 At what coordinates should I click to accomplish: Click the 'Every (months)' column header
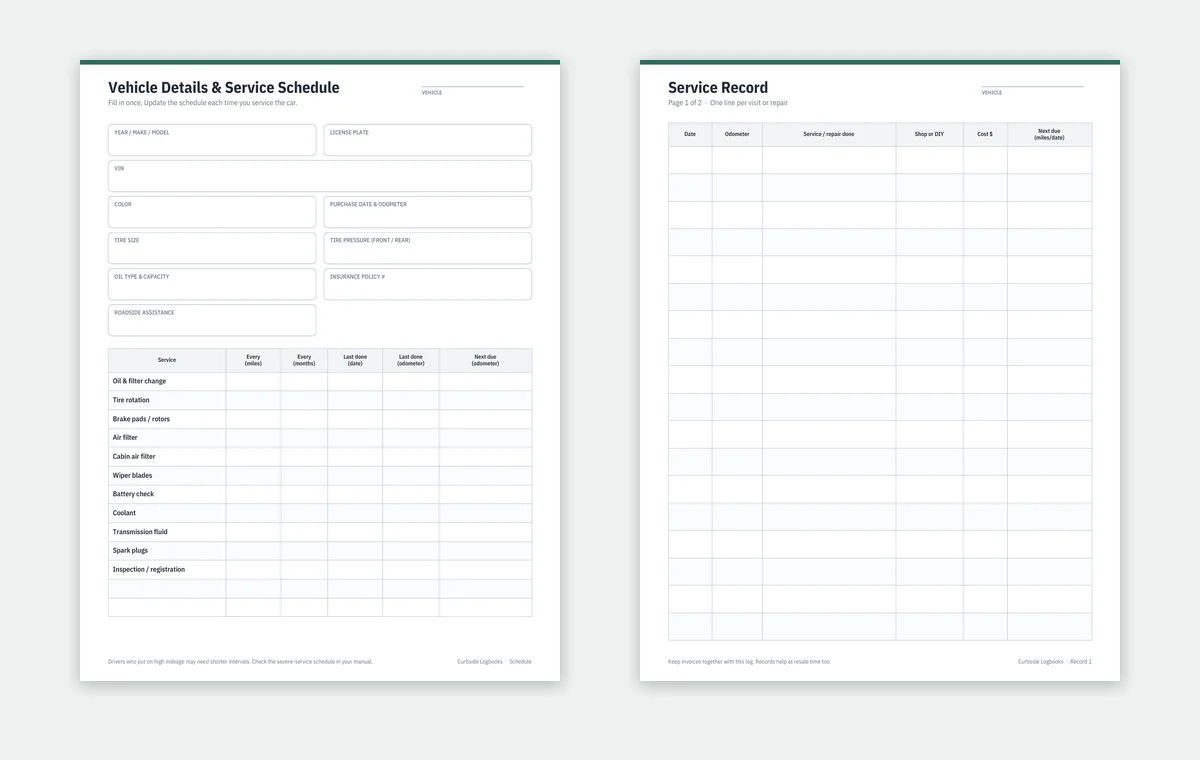pos(304,360)
